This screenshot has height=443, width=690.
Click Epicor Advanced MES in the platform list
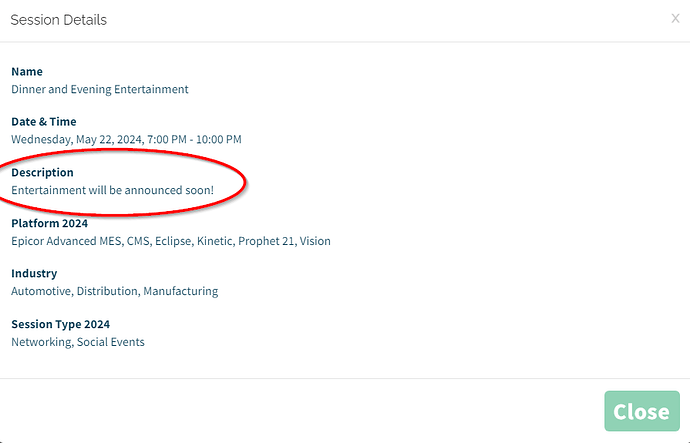66,241
